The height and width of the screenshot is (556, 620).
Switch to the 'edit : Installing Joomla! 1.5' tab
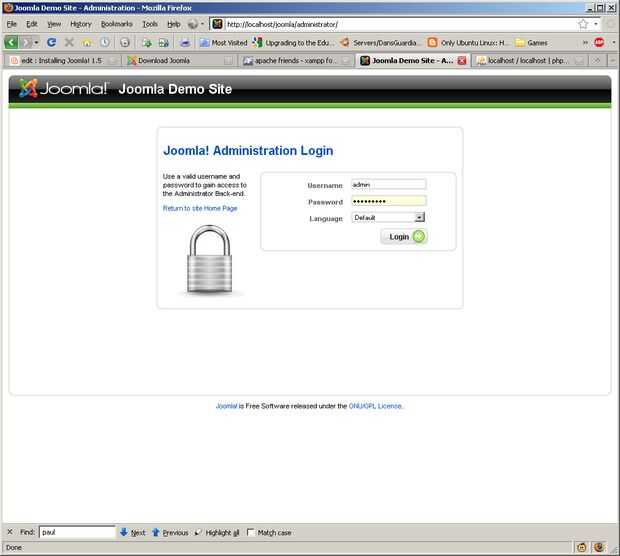(62, 61)
